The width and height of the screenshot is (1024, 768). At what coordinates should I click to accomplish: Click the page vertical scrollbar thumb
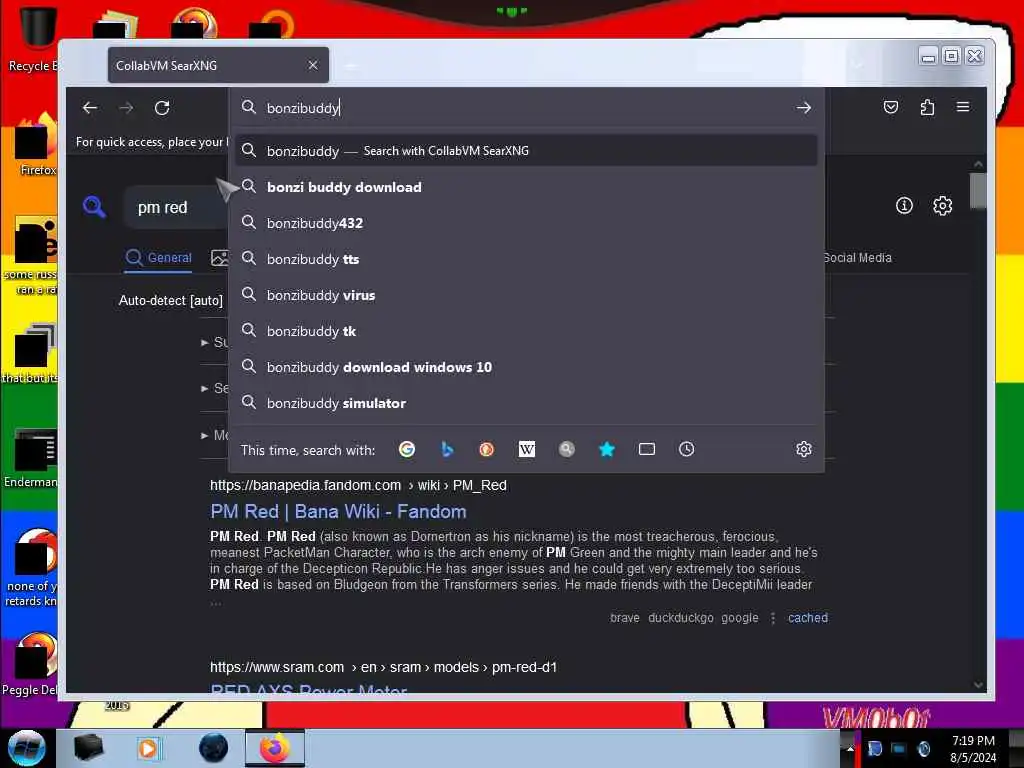tap(978, 191)
